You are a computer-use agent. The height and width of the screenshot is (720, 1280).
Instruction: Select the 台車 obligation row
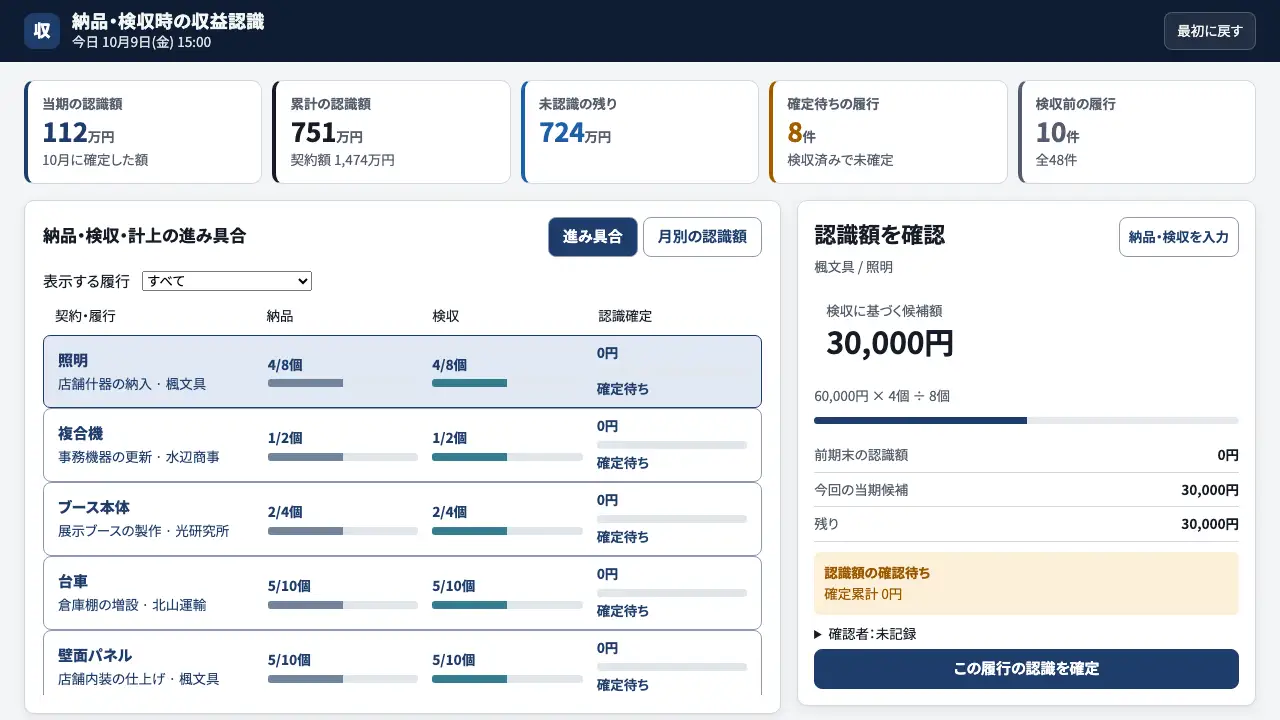402,593
